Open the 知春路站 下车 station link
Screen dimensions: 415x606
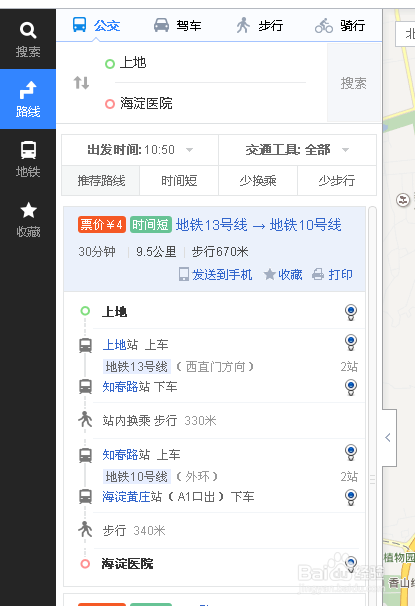coord(120,387)
